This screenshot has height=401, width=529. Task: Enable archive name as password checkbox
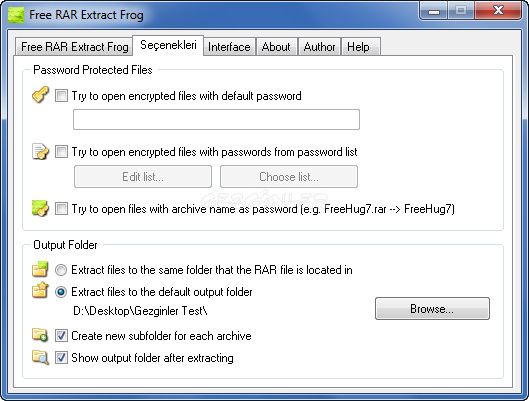click(61, 208)
